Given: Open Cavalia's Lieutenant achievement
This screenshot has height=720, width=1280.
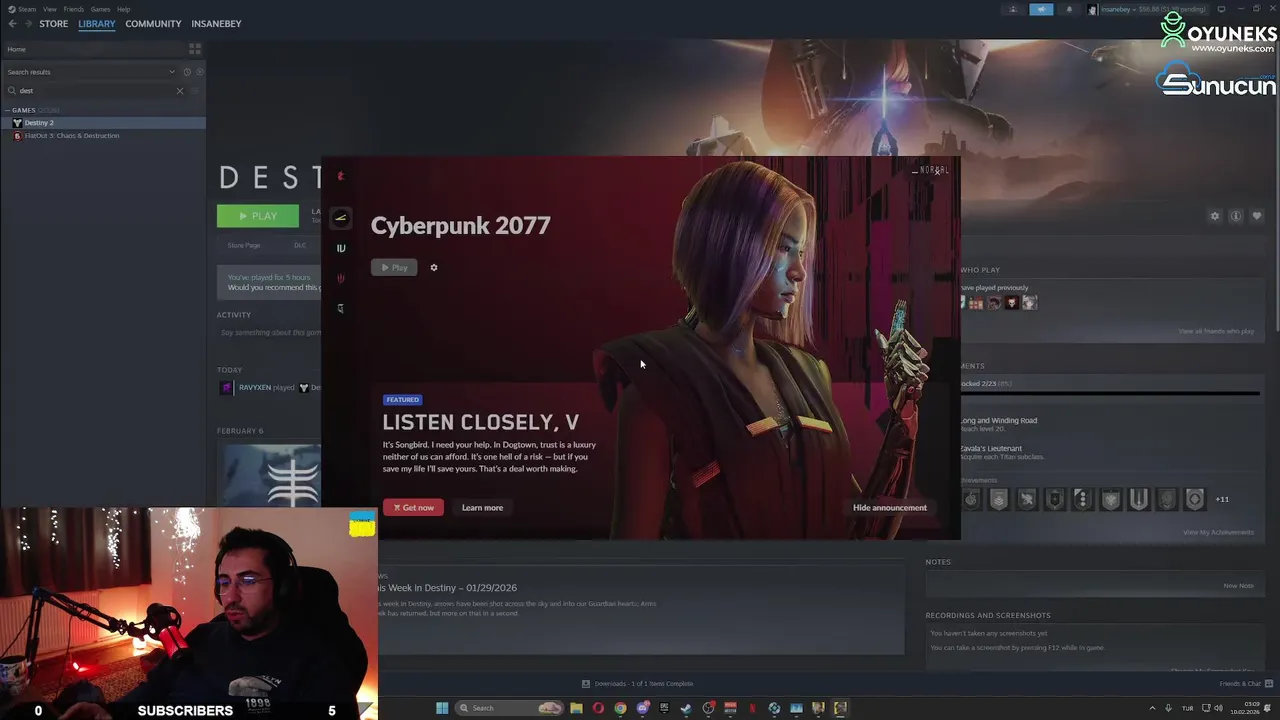Looking at the screenshot, I should pyautogui.click(x=990, y=449).
